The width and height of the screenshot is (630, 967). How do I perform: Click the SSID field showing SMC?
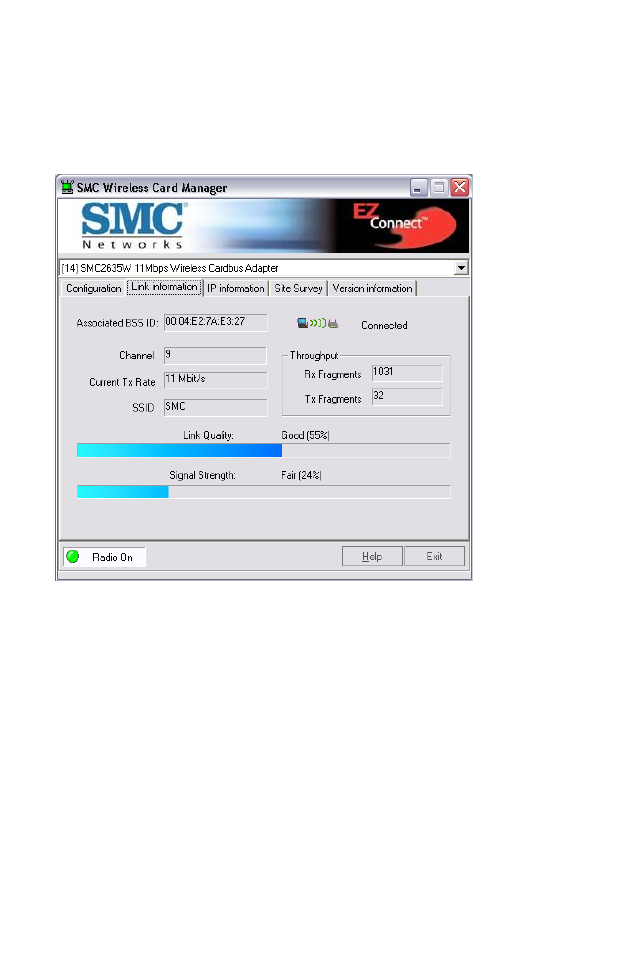click(215, 407)
